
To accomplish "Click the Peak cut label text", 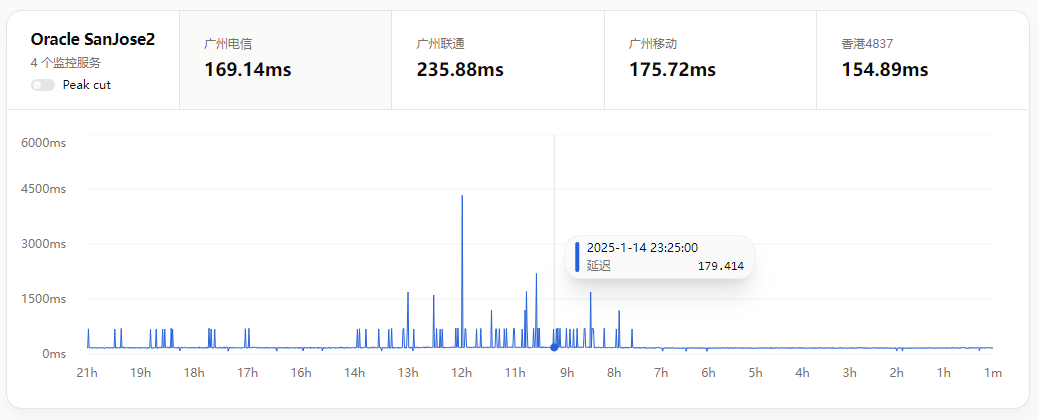I will [87, 85].
